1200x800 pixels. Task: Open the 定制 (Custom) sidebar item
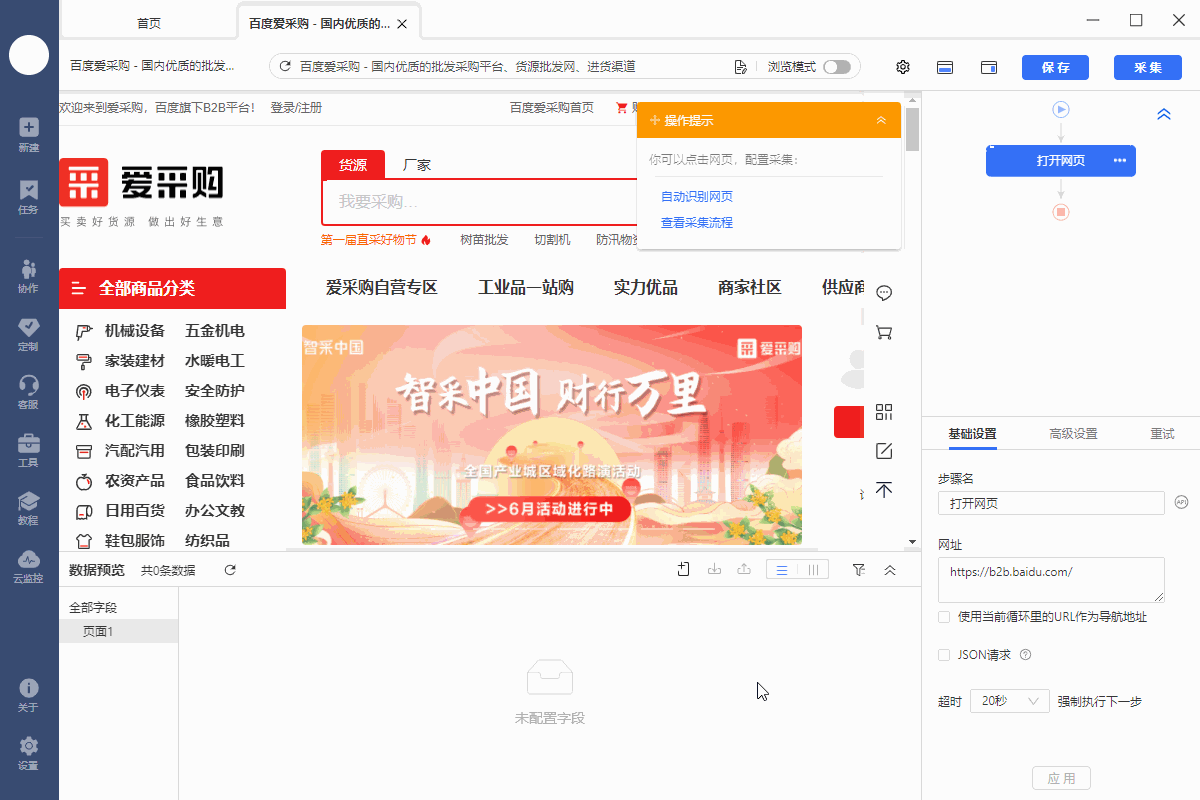(x=29, y=333)
